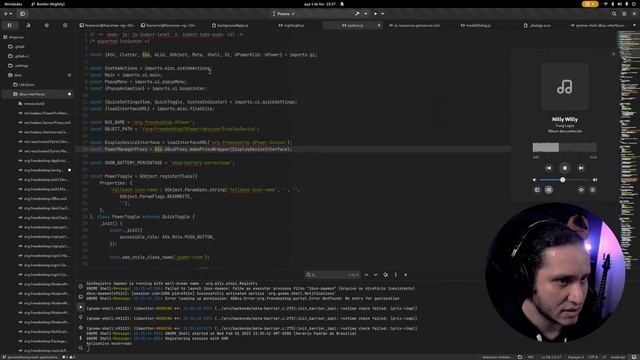Click the terminal search input field
This screenshot has width=640, height=360.
coord(333,275)
